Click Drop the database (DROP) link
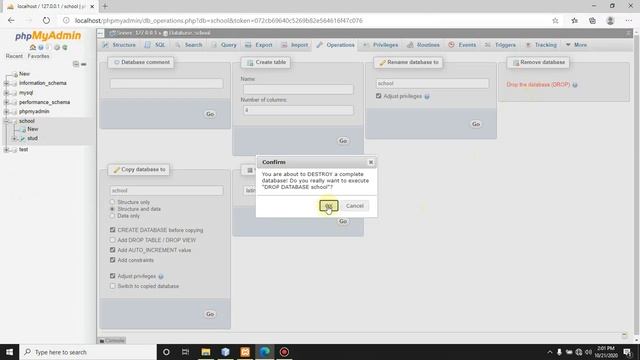 click(x=538, y=85)
